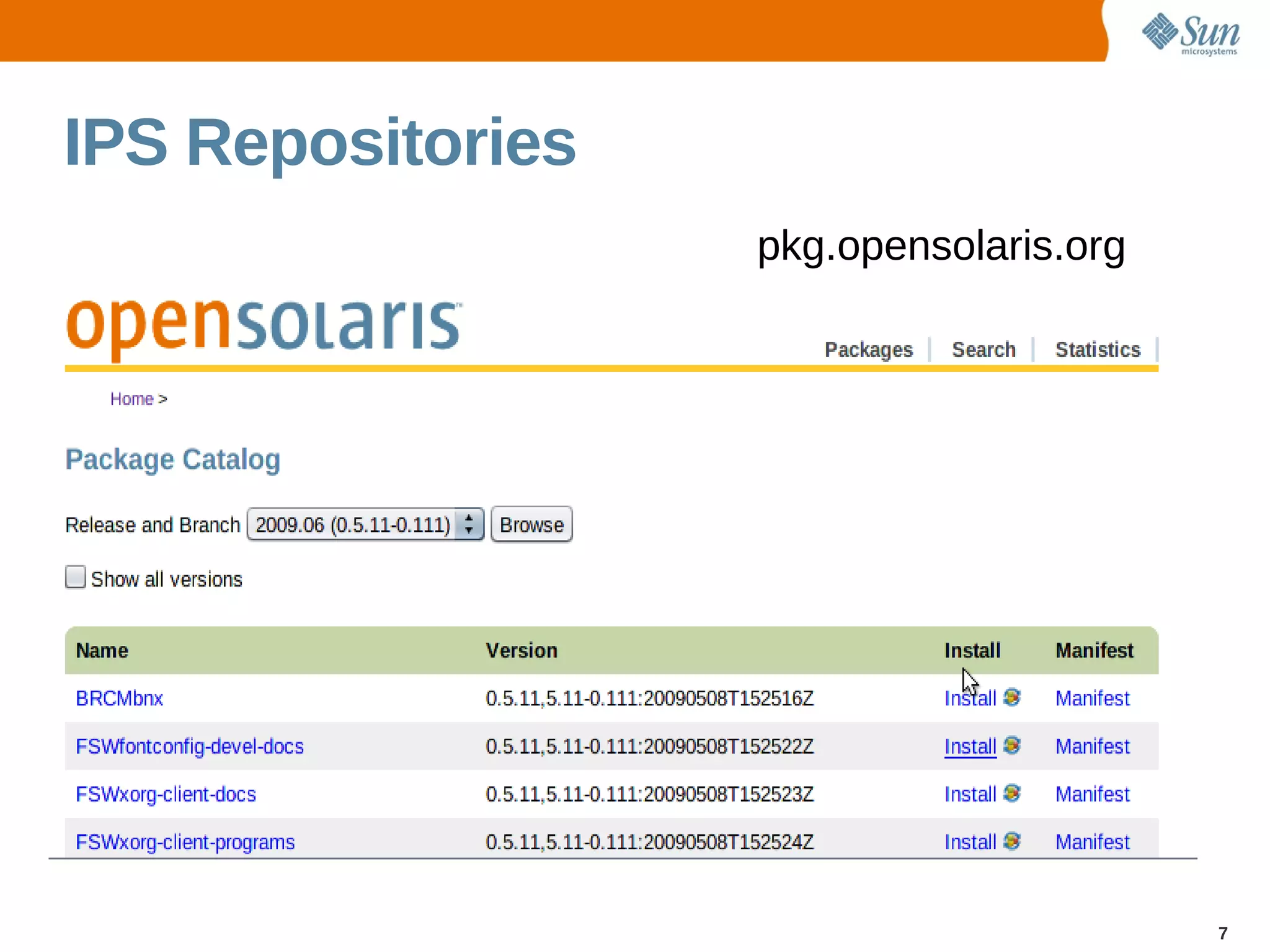The height and width of the screenshot is (952, 1270).
Task: Click the install icon next to BRCMbnx
Action: (1012, 697)
